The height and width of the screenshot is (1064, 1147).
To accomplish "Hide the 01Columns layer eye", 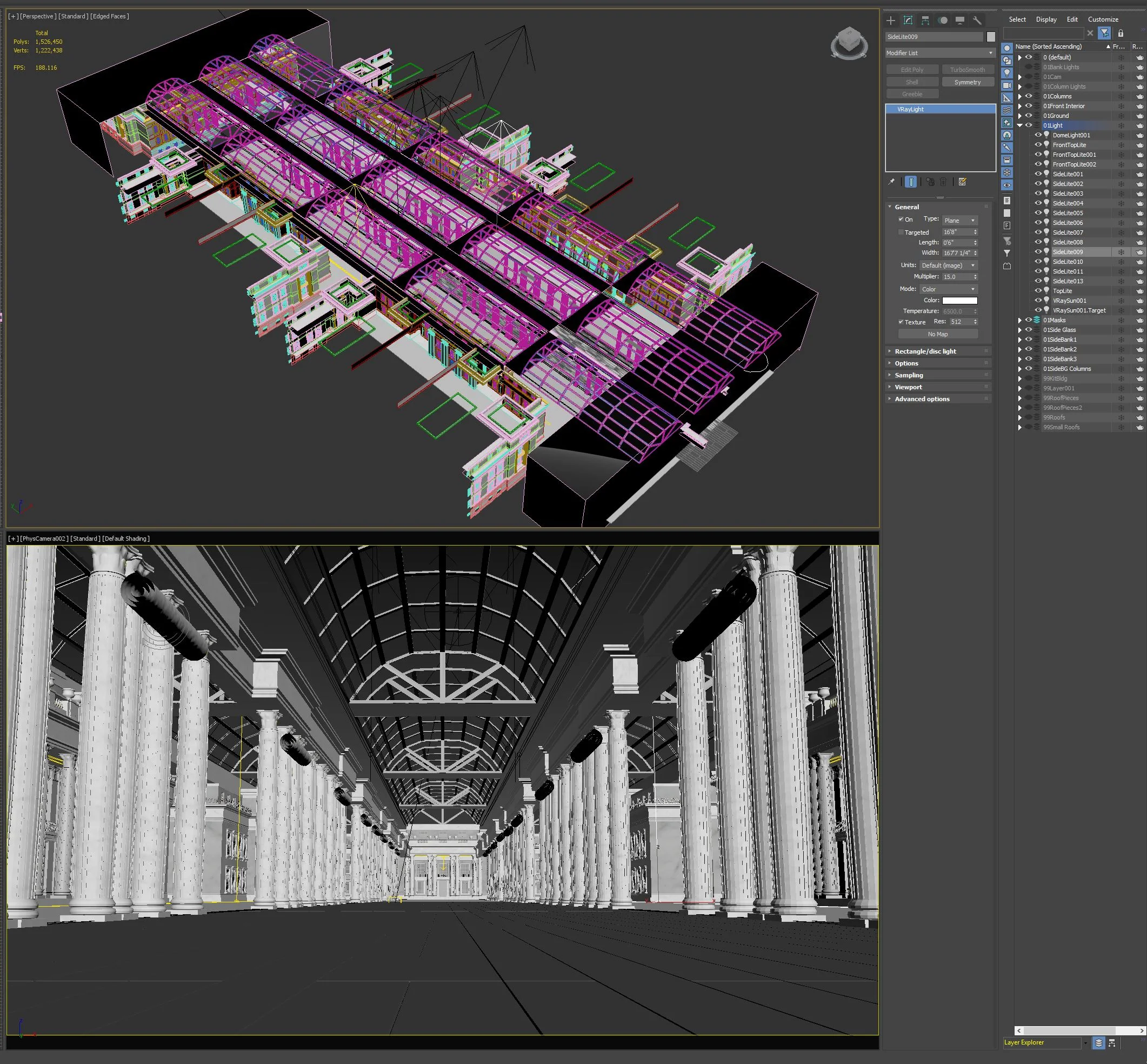I will [1029, 96].
